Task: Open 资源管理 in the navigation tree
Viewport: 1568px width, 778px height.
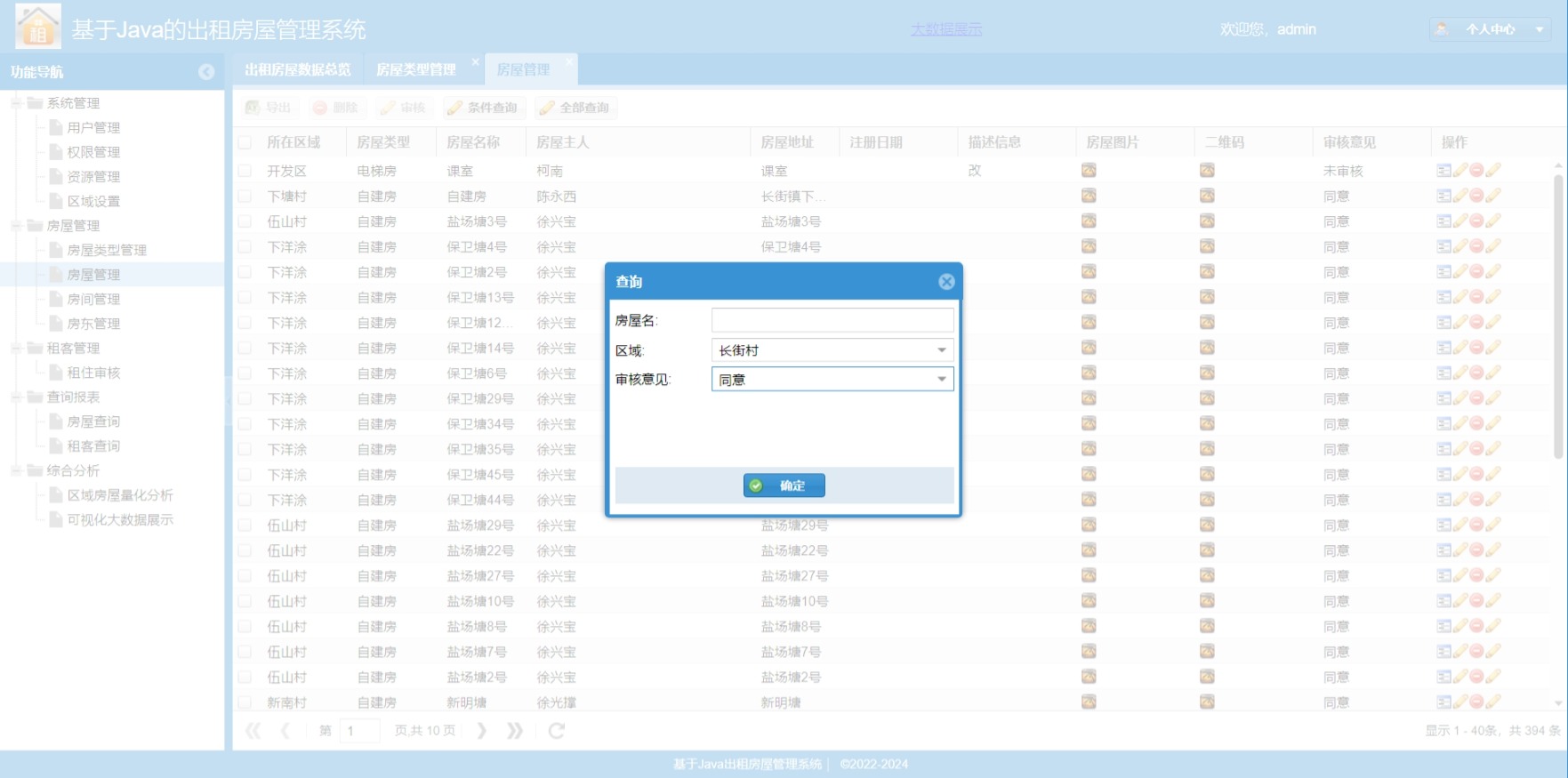Action: (x=93, y=177)
